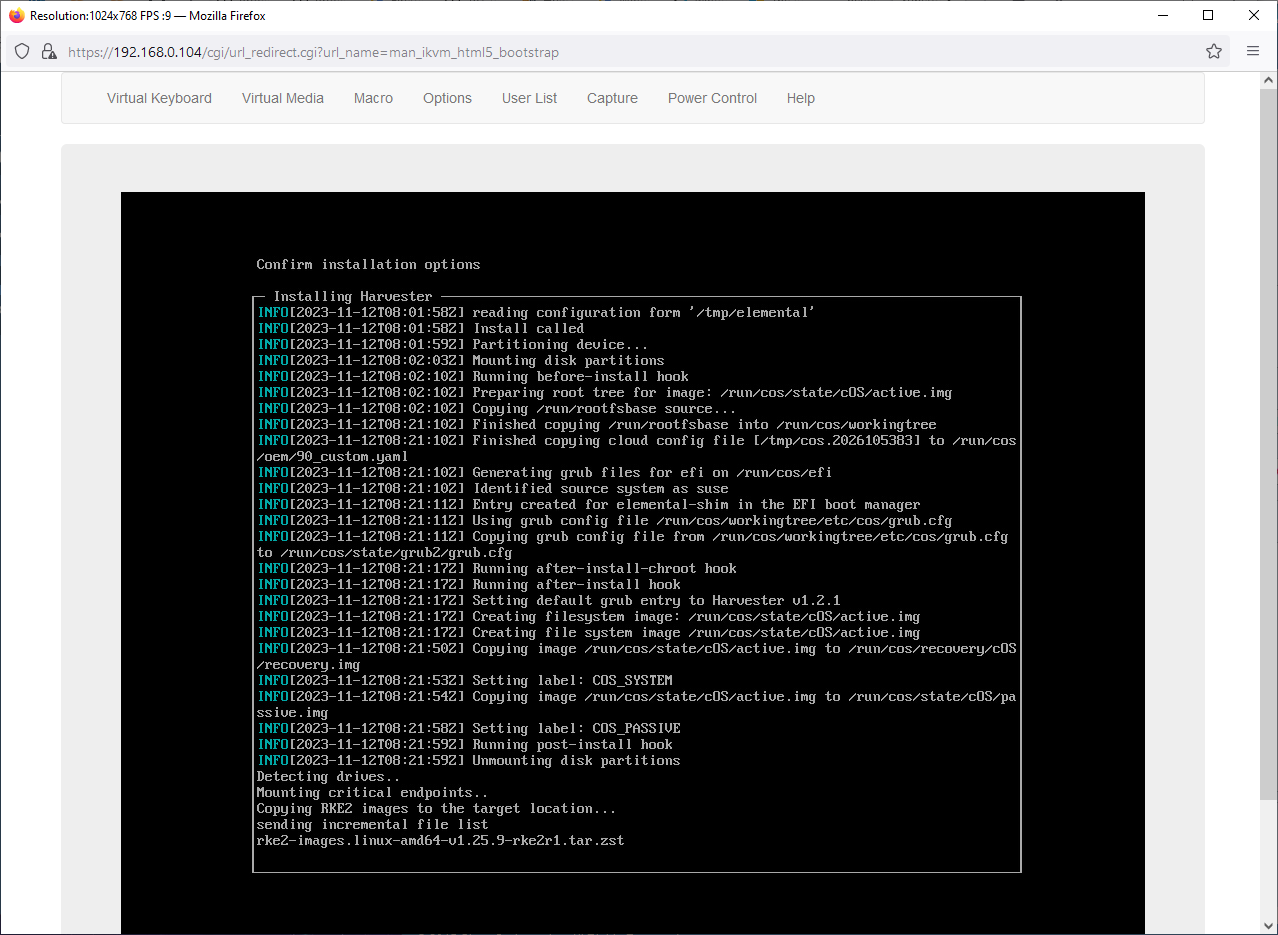
Task: Click the 'Running after-install-chroot hook' log line
Action: [x=497, y=569]
